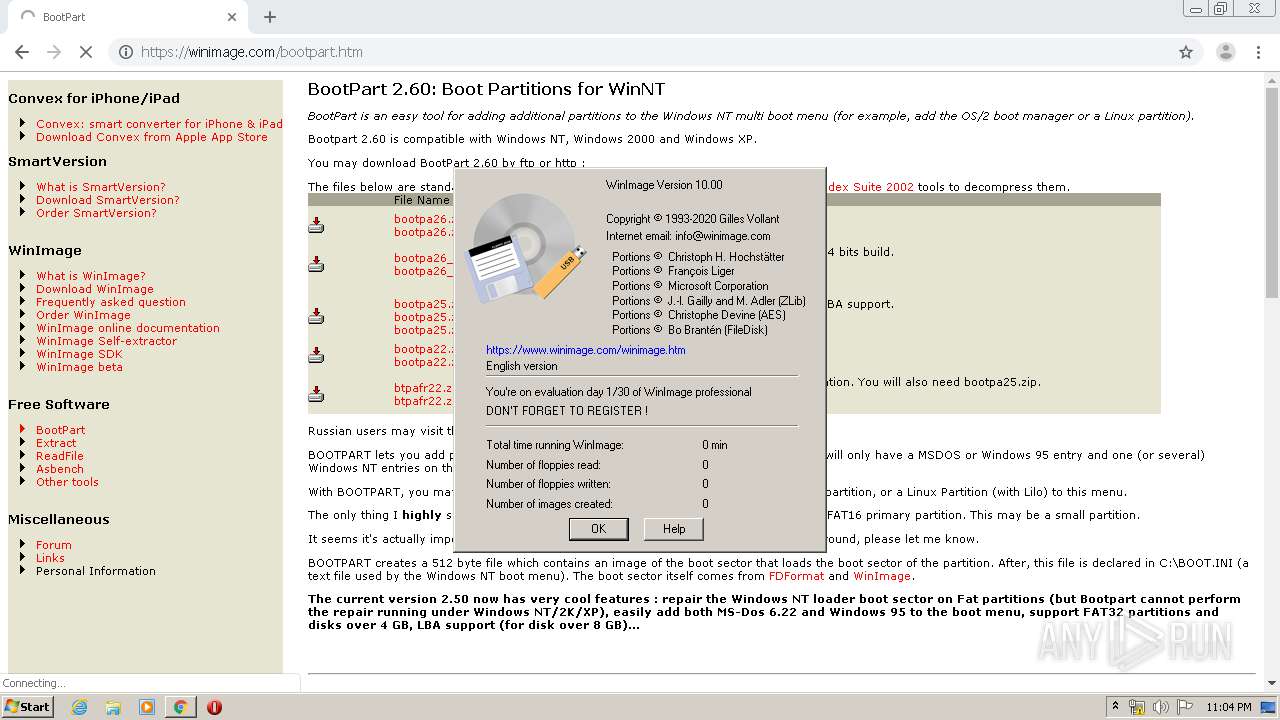Open network tray icon
Viewport: 1280px width, 720px height.
tap(1138, 707)
